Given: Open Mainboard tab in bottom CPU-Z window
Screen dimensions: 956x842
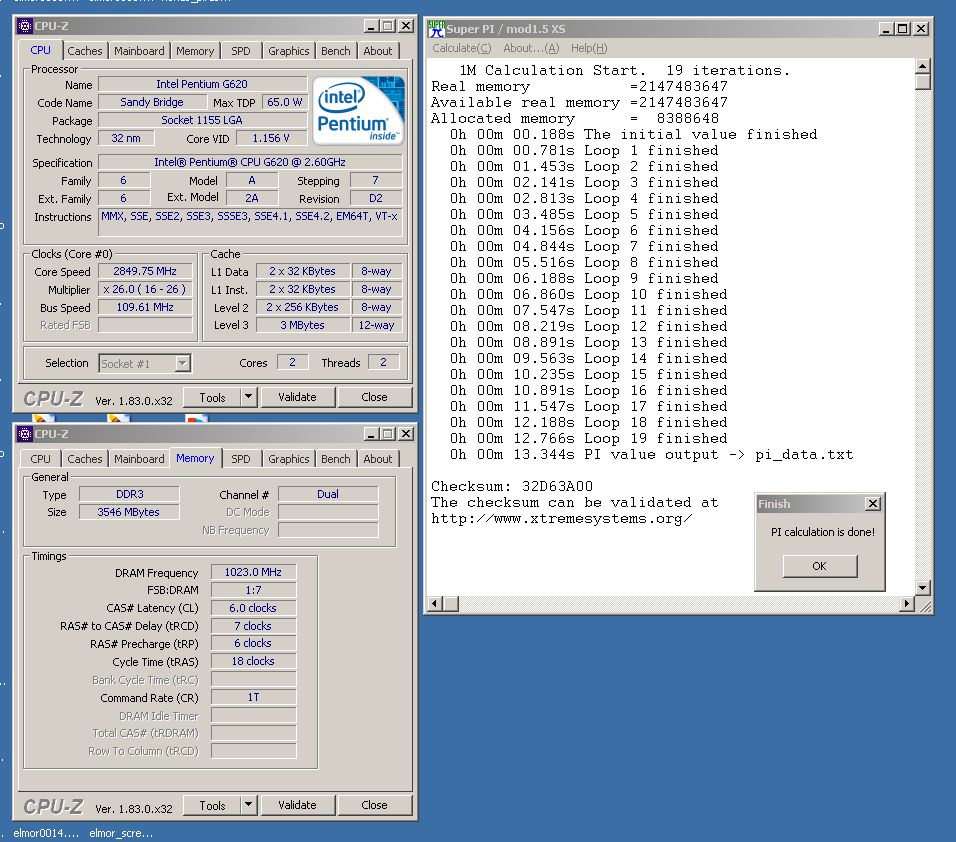Looking at the screenshot, I should point(139,459).
